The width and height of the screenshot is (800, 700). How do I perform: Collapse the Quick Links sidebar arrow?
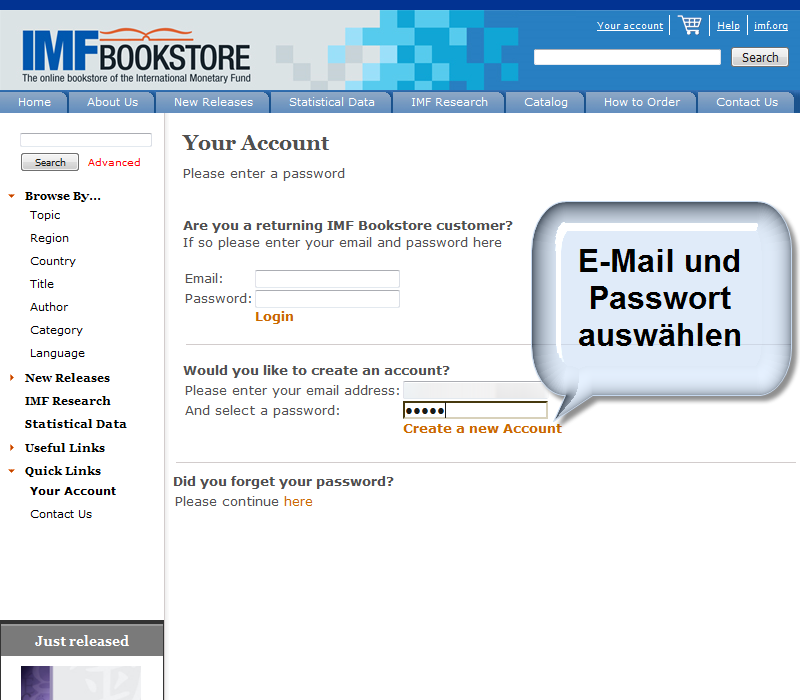click(12, 471)
